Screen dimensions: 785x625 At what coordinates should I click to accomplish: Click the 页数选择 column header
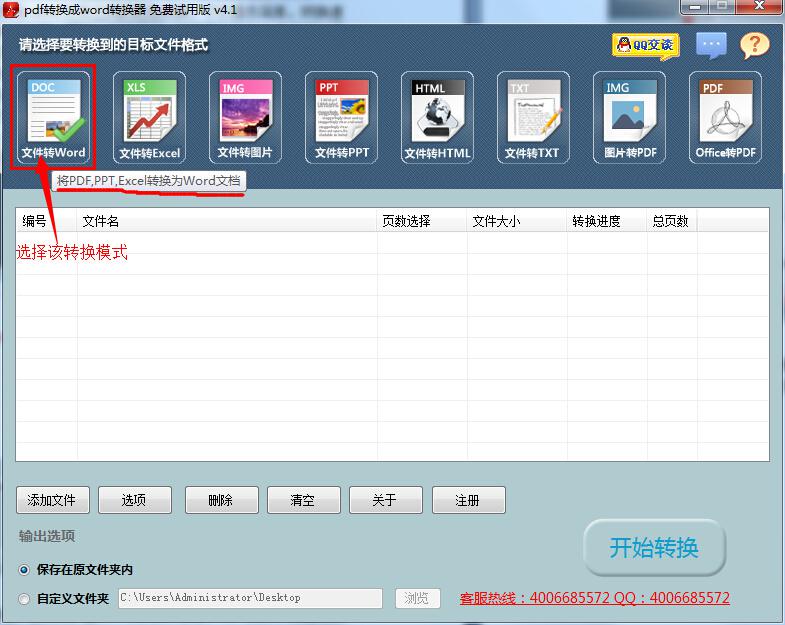pyautogui.click(x=422, y=221)
